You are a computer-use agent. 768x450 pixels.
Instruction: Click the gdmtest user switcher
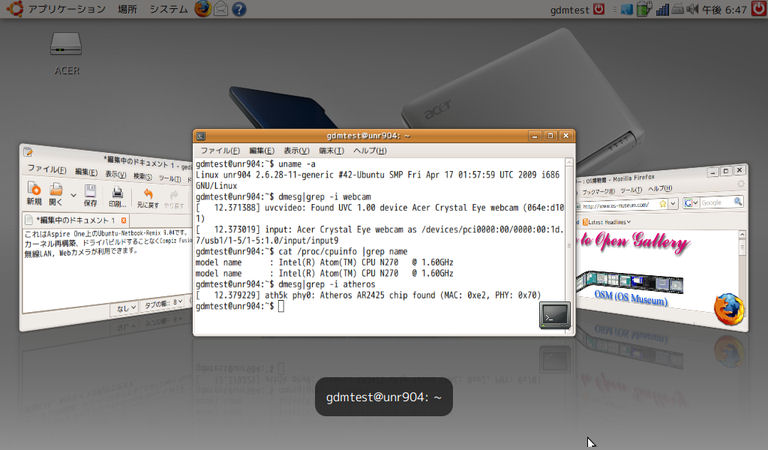(577, 9)
